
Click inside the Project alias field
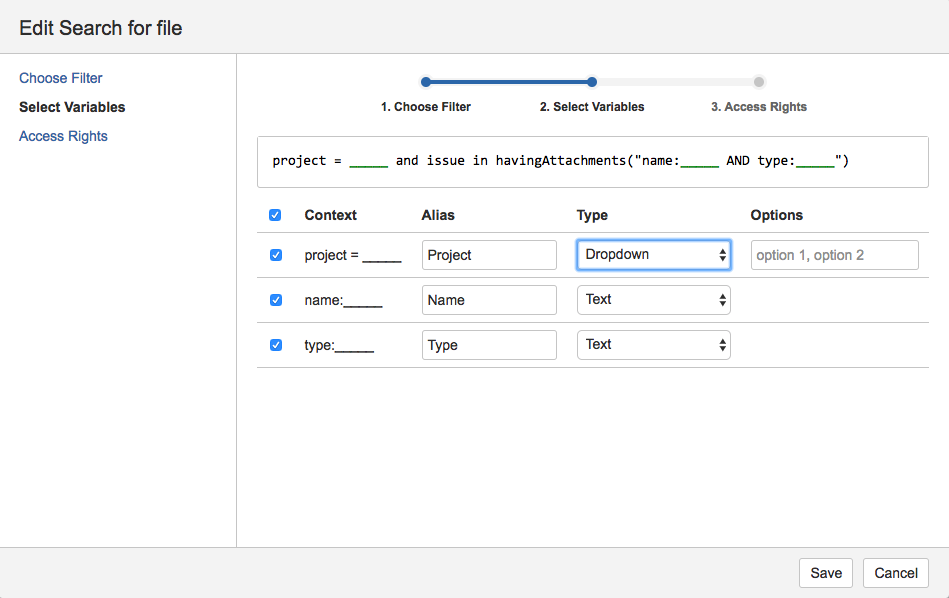pyautogui.click(x=489, y=255)
